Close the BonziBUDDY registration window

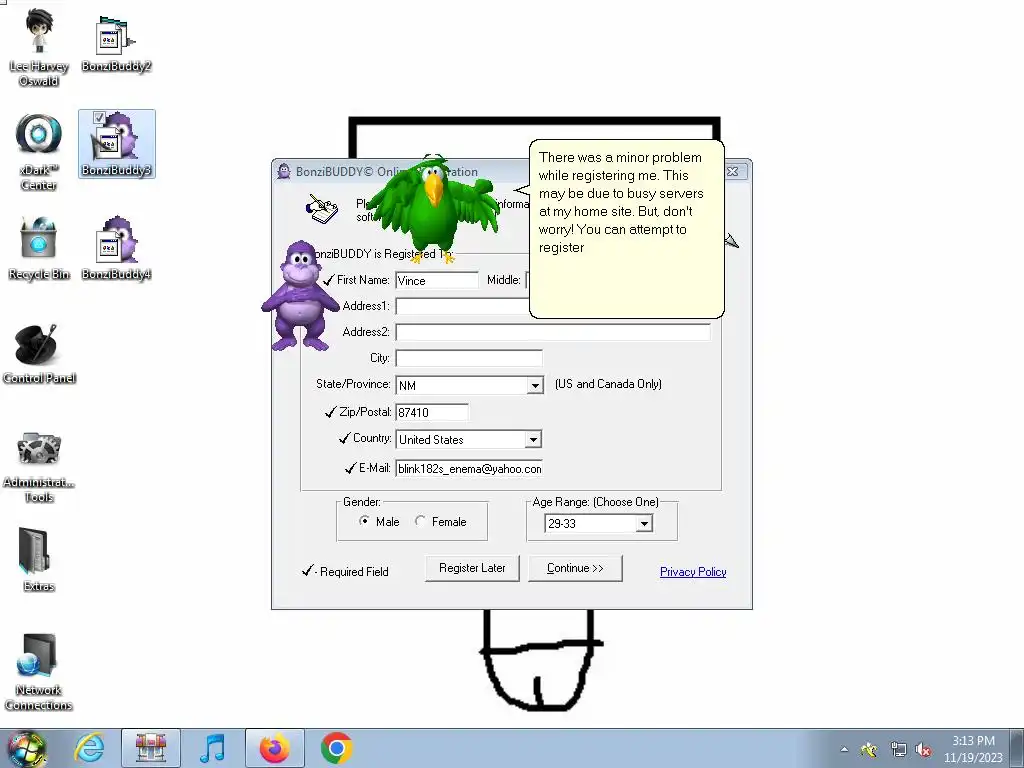[733, 171]
